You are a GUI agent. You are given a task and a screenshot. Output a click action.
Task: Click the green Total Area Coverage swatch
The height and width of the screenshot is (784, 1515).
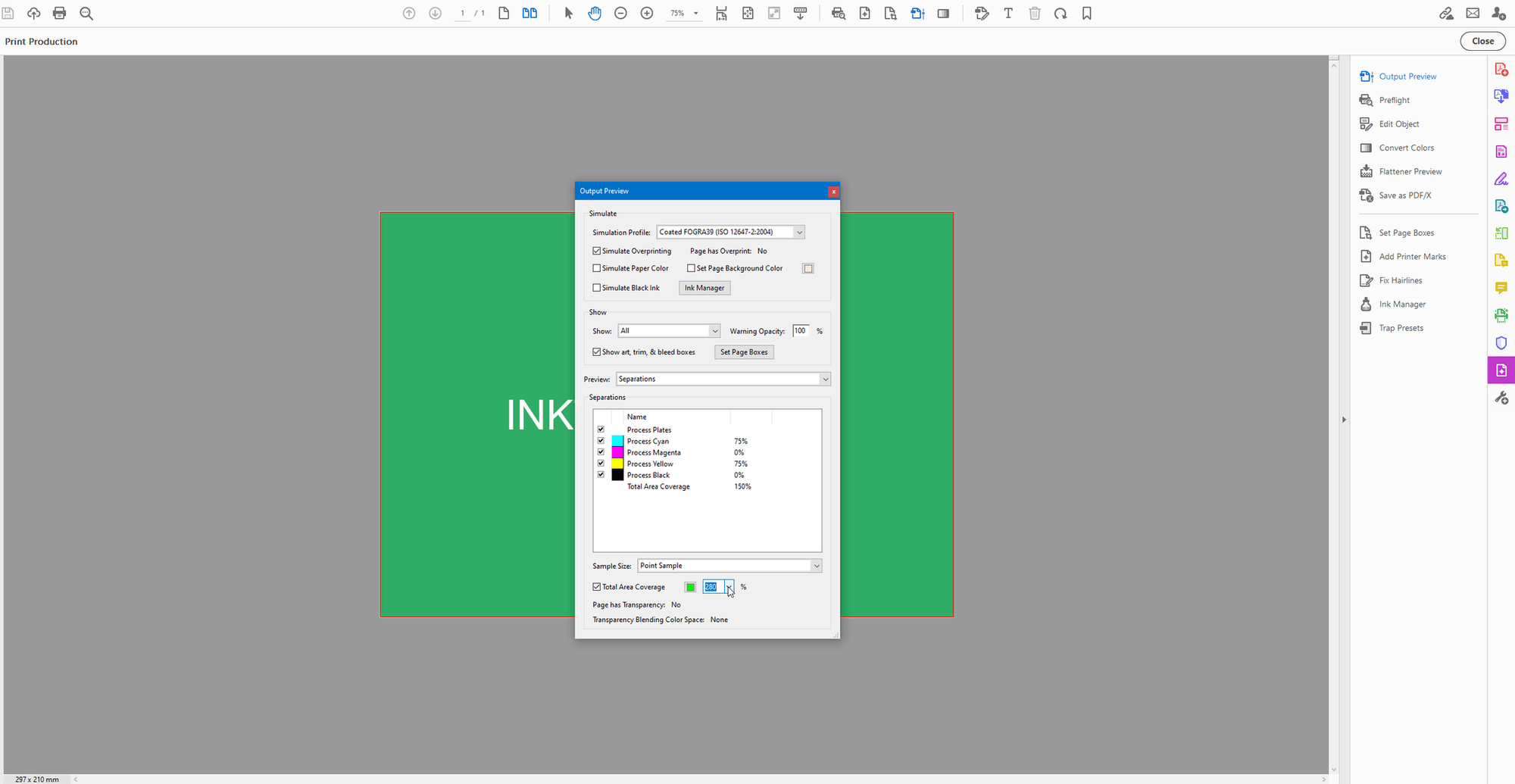(x=690, y=587)
